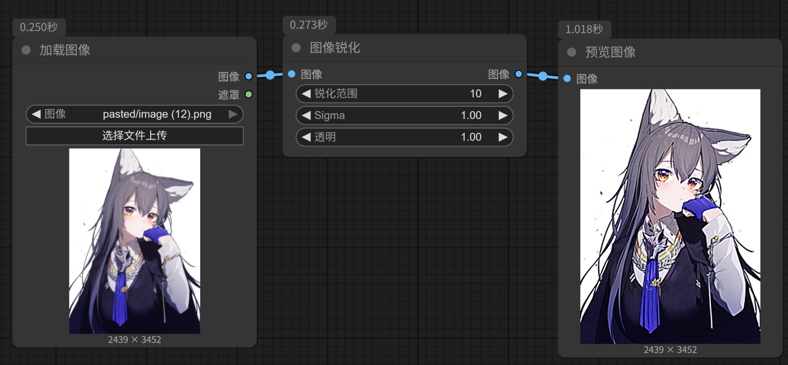Collapse the 预览图像 node using its gray dot
Image resolution: width=788 pixels, height=365 pixels.
coord(571,52)
